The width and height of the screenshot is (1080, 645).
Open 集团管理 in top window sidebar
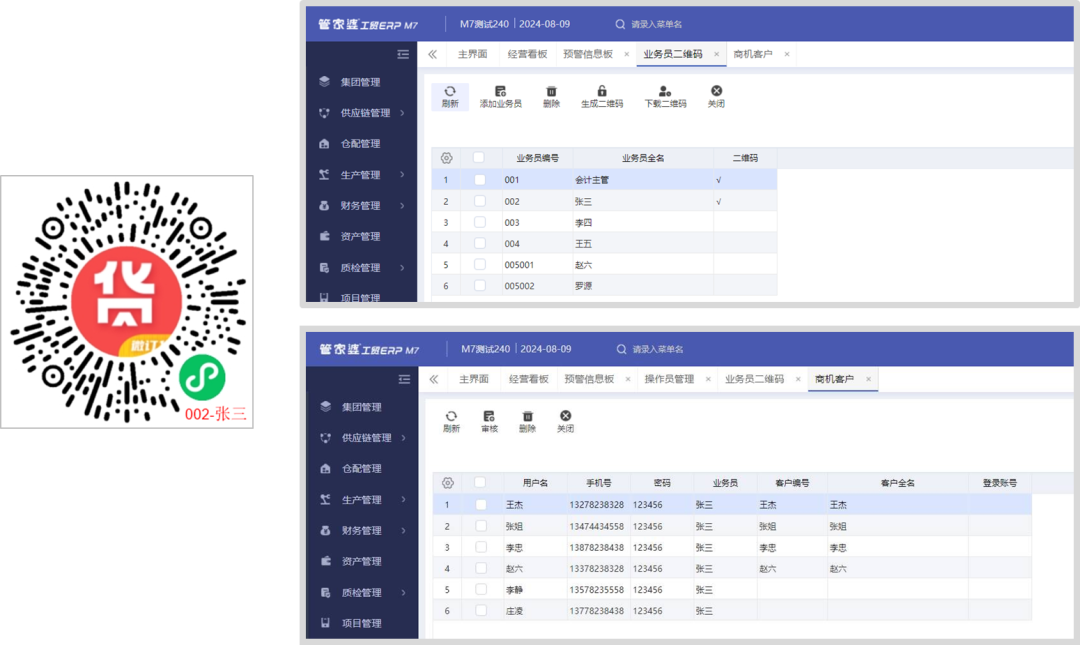(x=361, y=82)
